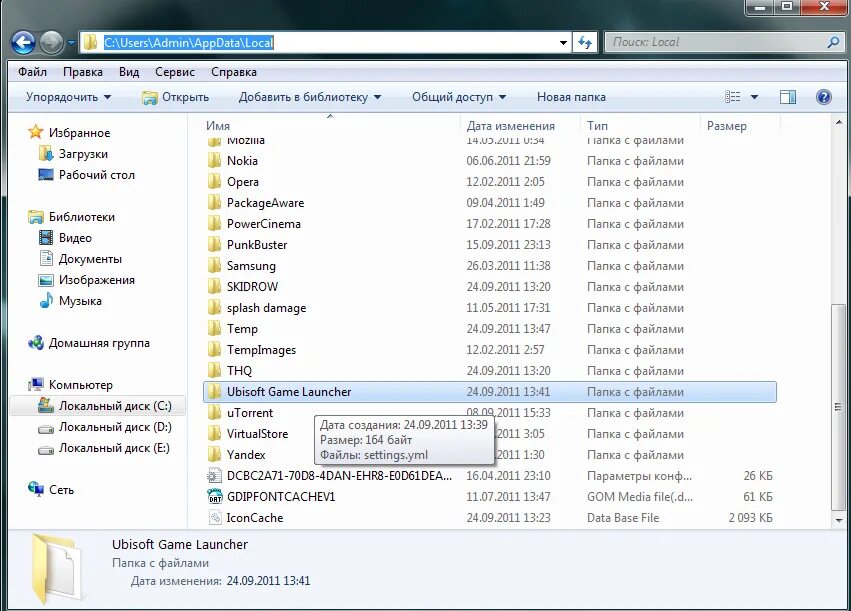Click the folder icon in the address bar
This screenshot has width=851, height=611.
(91, 42)
